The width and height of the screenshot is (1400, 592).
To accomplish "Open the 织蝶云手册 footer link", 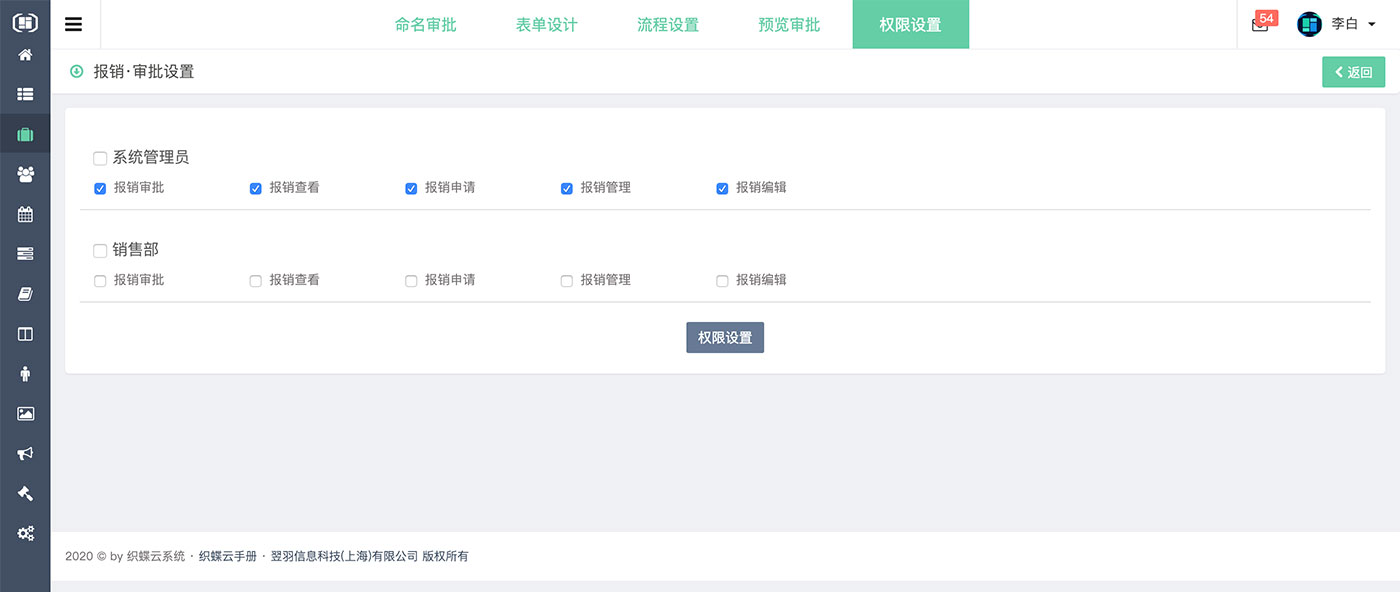I will point(228,556).
